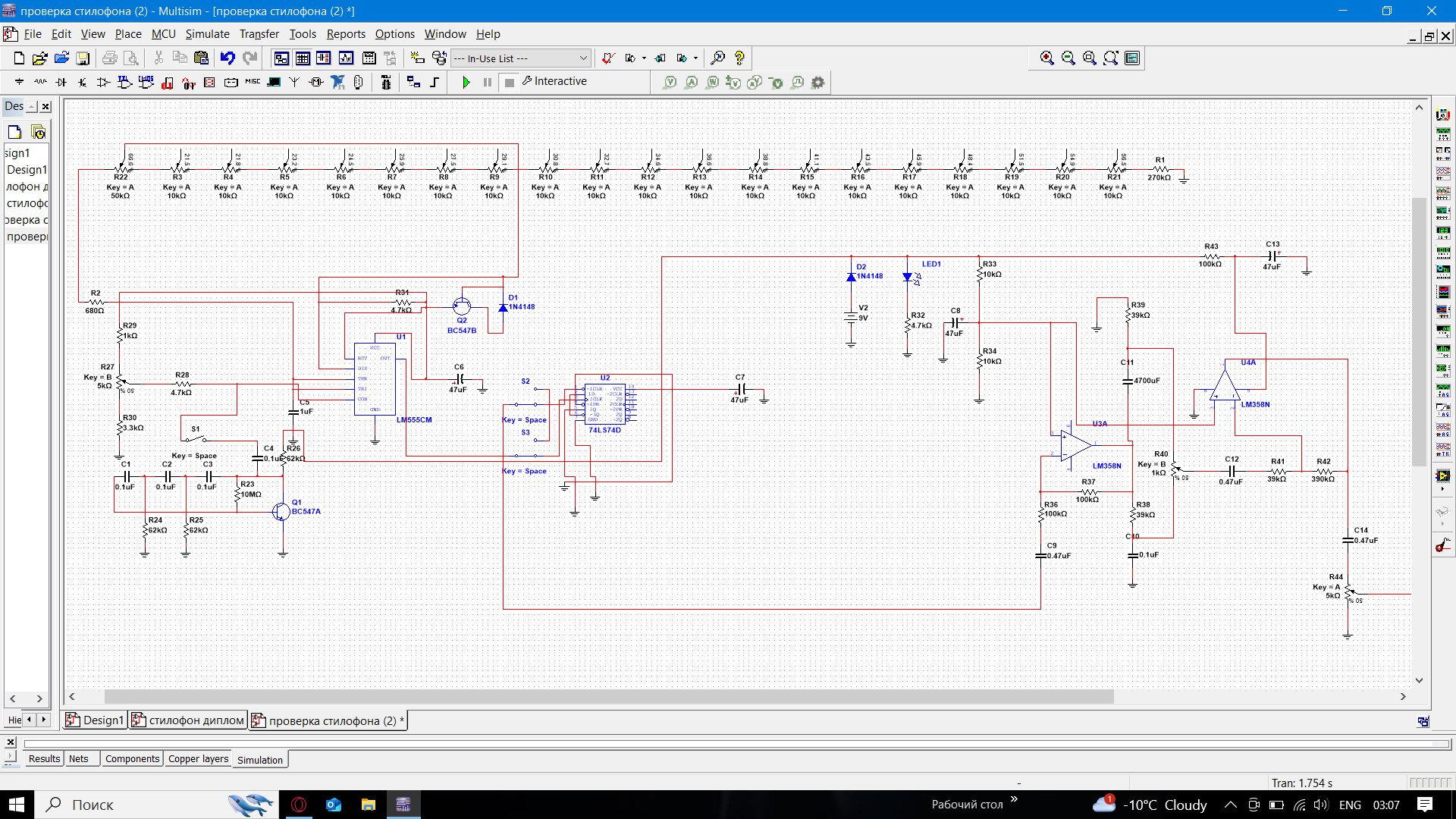Run the simulation with green play

(x=466, y=82)
